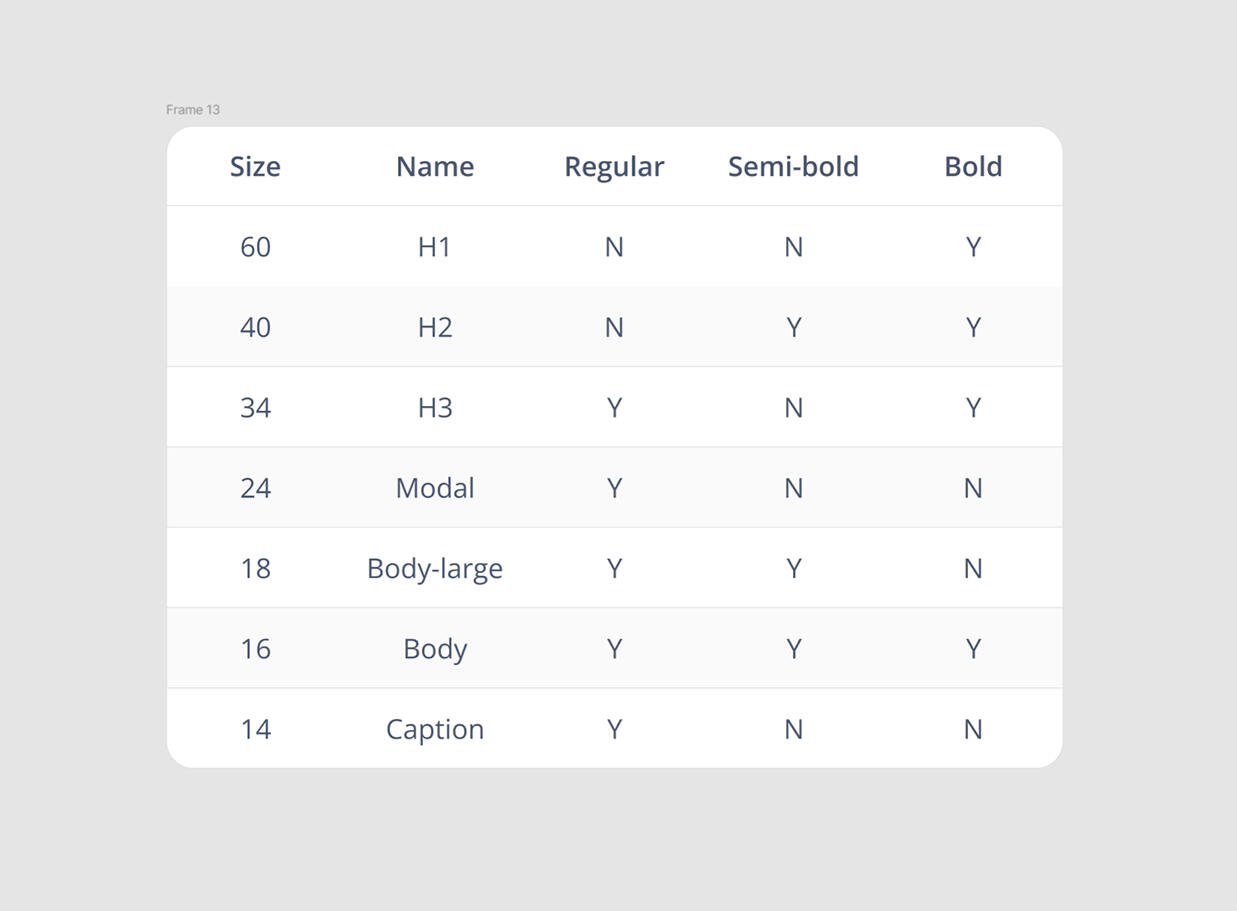Click the size 60 cell

click(255, 247)
